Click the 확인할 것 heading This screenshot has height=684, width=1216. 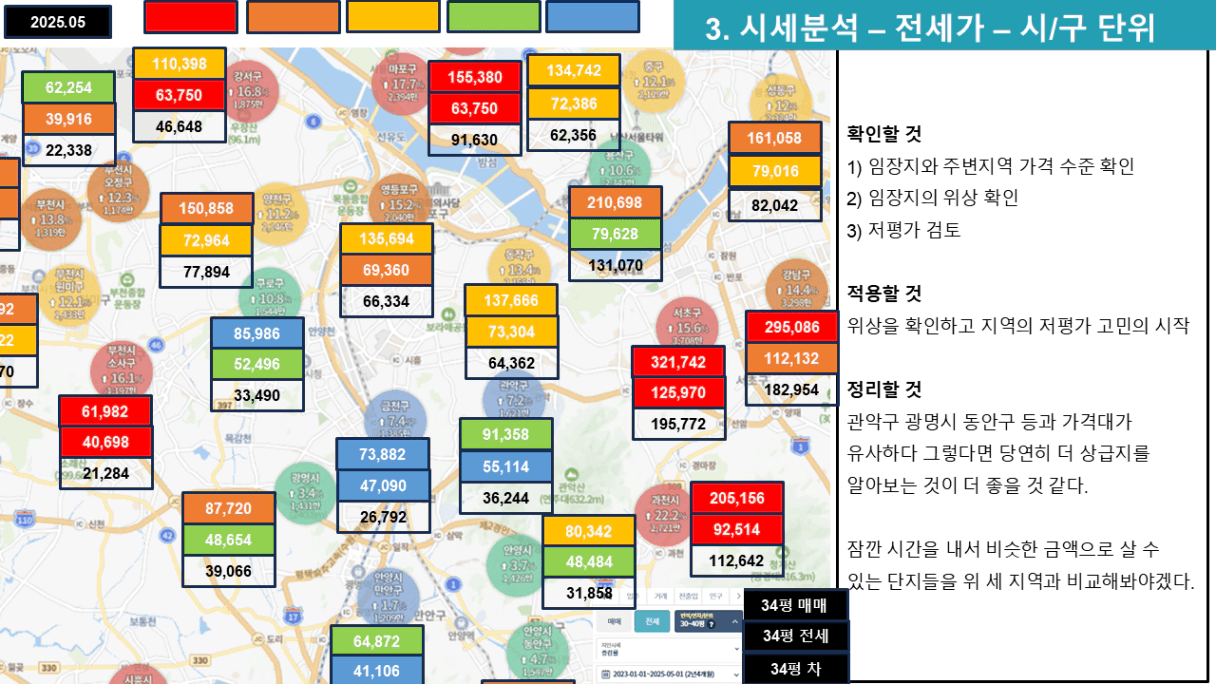point(885,134)
